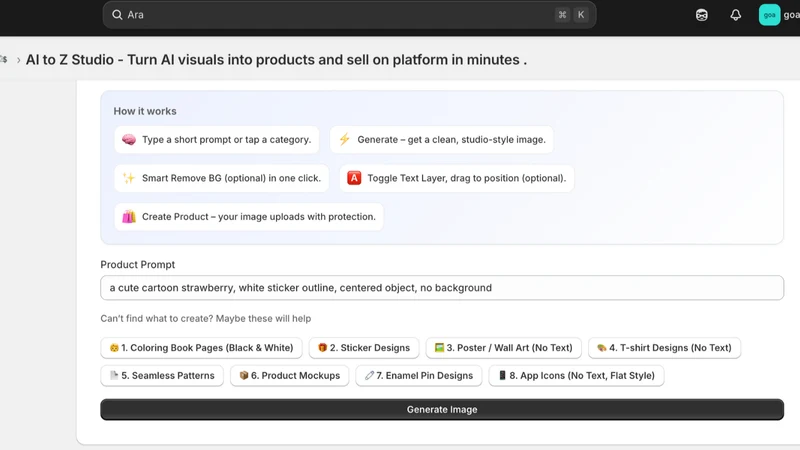Image resolution: width=800 pixels, height=450 pixels.
Task: Click the lightning bolt Generate icon
Action: tap(344, 139)
